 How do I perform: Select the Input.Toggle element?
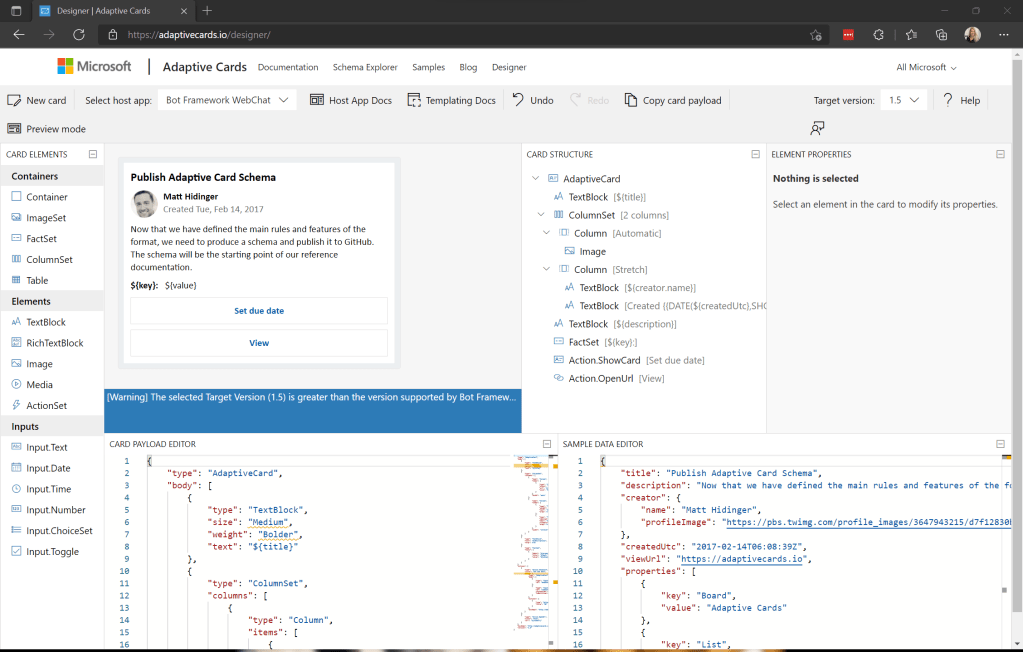tap(52, 551)
